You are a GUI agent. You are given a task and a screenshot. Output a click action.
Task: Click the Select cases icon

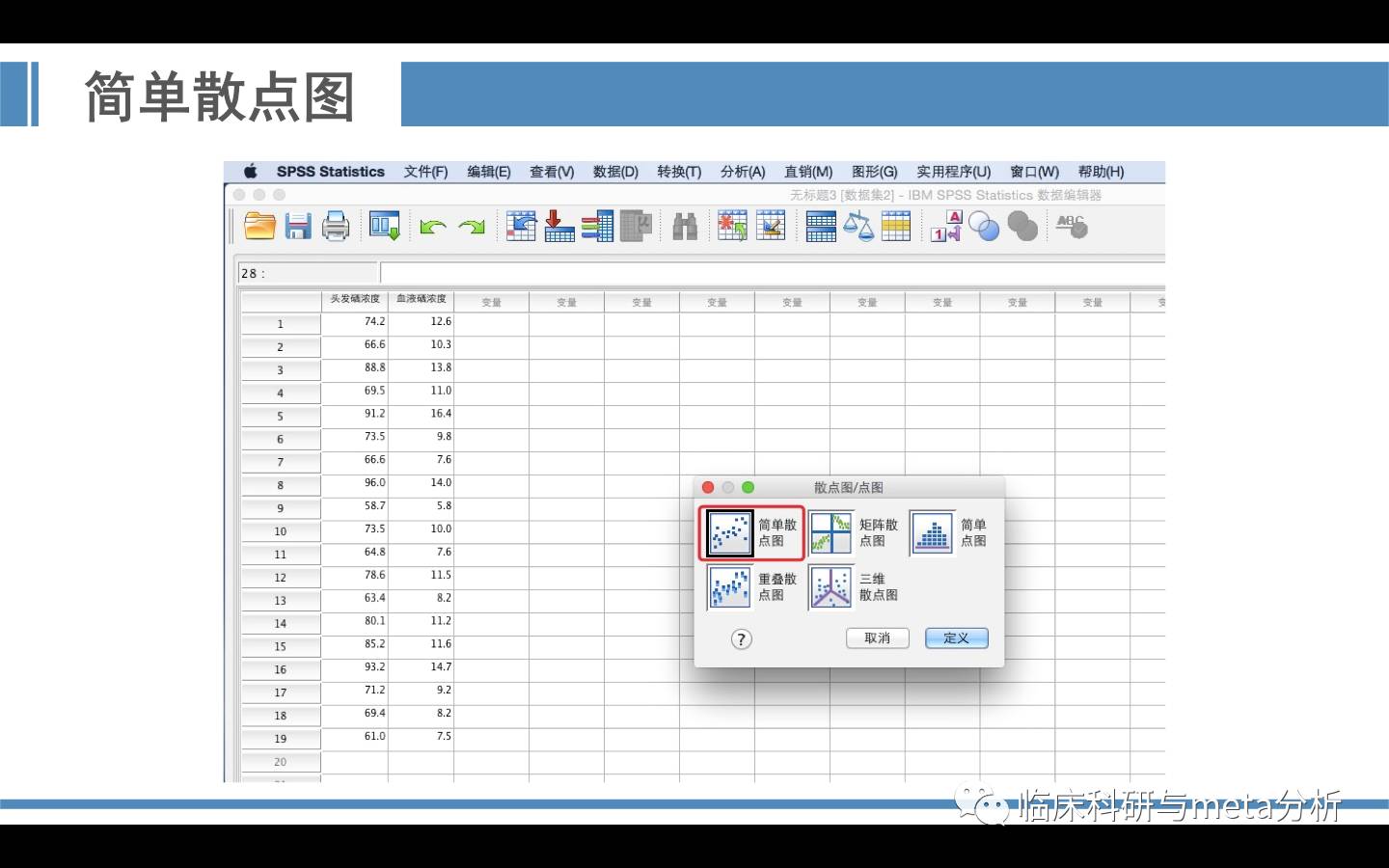896,227
